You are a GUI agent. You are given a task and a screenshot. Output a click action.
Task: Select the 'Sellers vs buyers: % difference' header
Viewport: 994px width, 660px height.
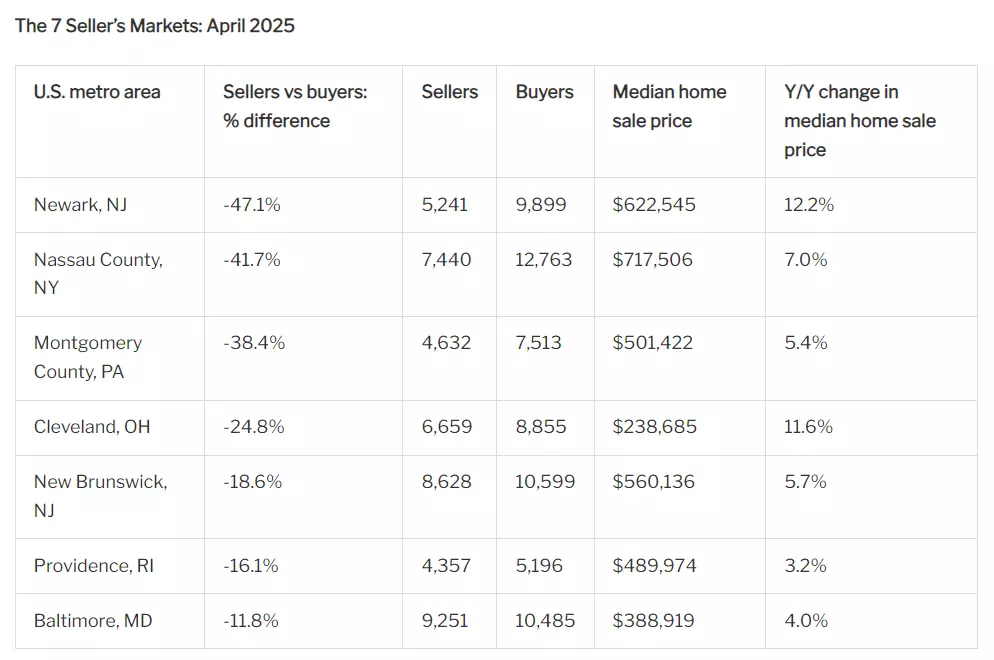pos(295,106)
